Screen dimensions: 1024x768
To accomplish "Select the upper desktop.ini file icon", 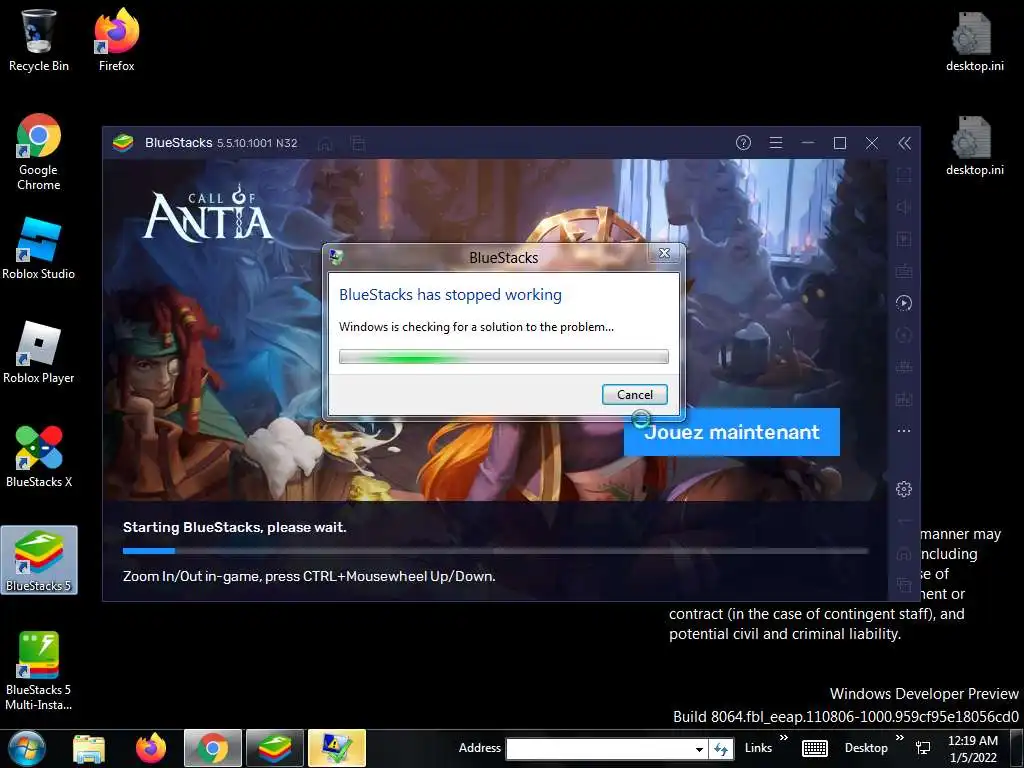I will (x=974, y=40).
